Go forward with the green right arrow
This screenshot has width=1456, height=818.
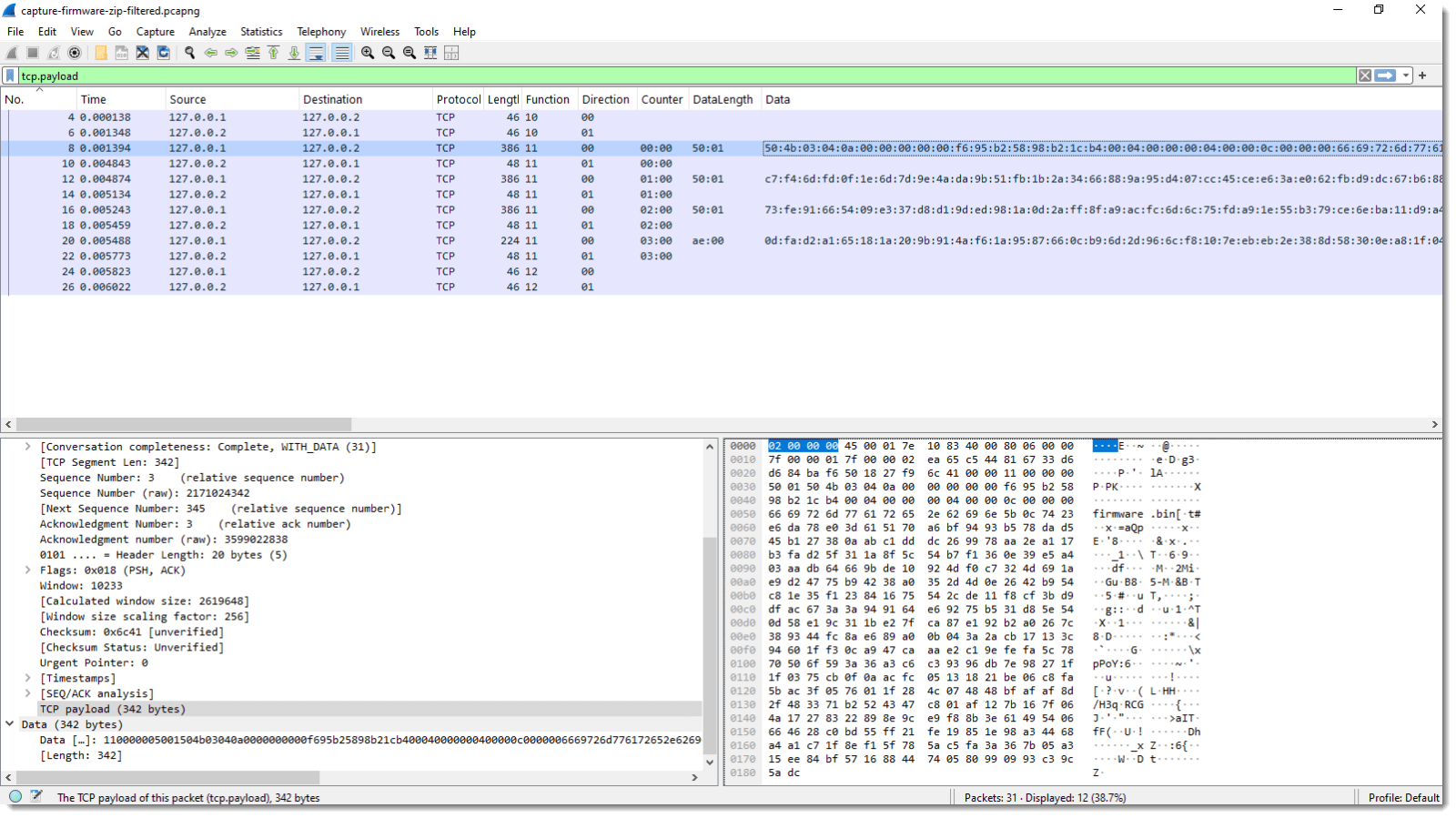click(x=231, y=53)
